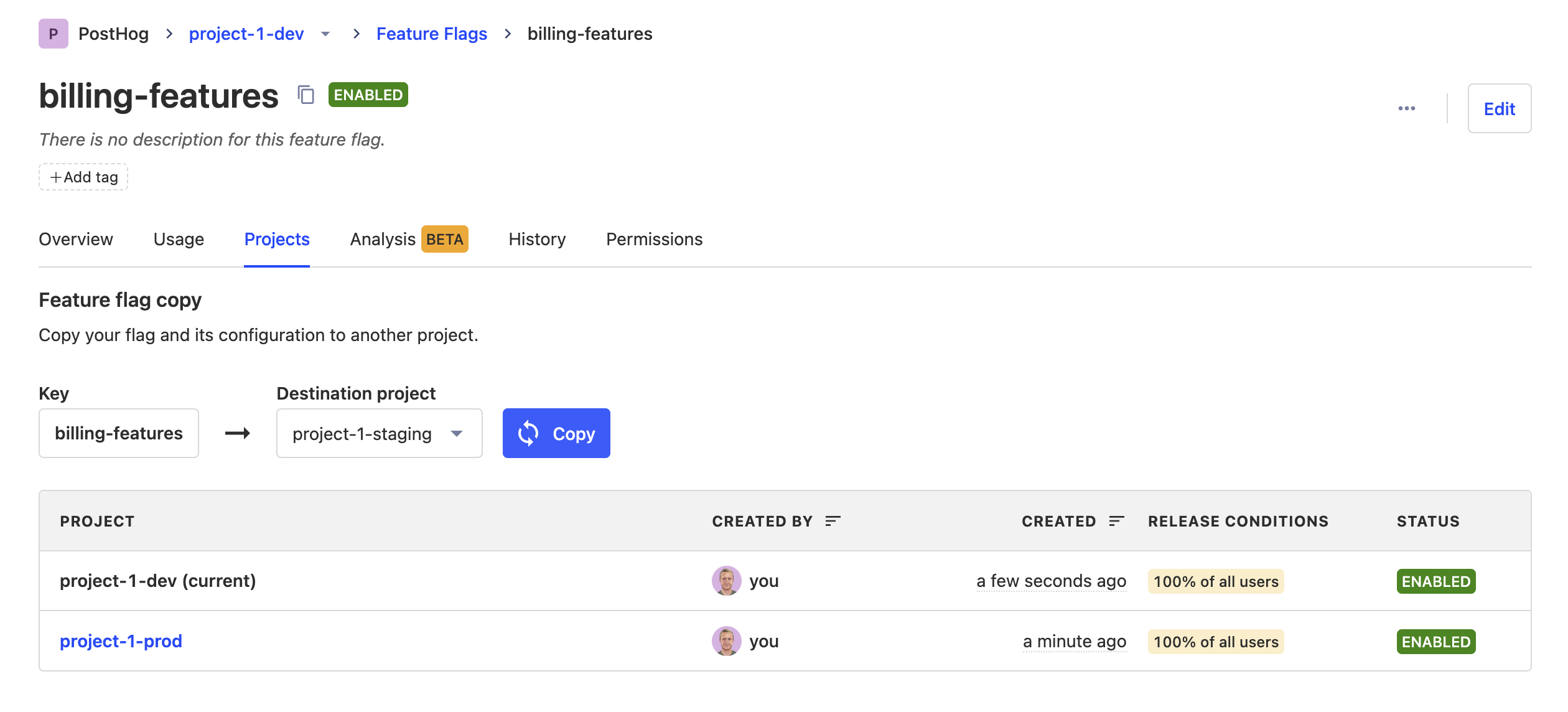Click the Edit button
Image resolution: width=1568 pixels, height=712 pixels.
[1500, 108]
